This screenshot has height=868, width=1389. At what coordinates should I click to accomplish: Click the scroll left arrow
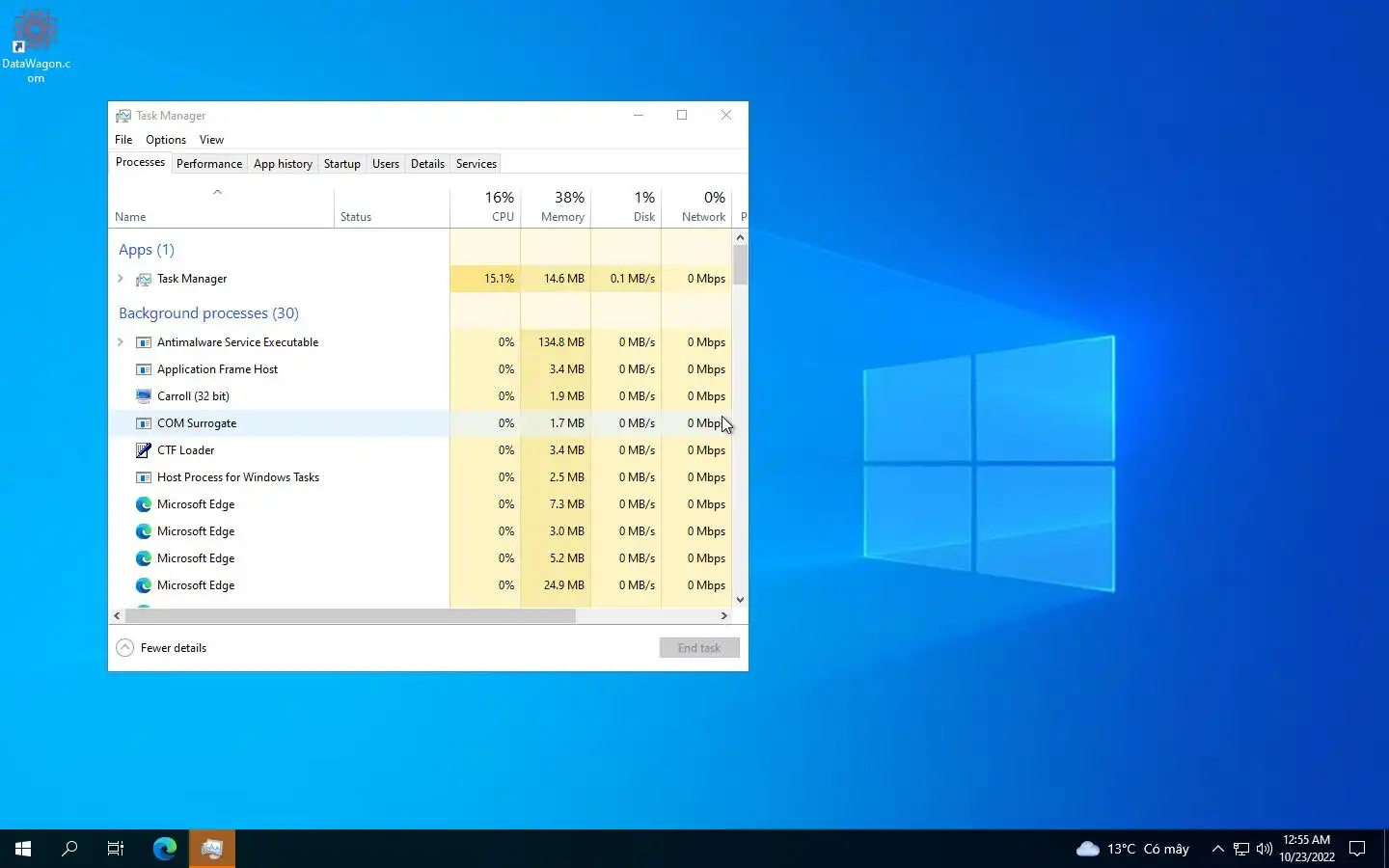(117, 615)
